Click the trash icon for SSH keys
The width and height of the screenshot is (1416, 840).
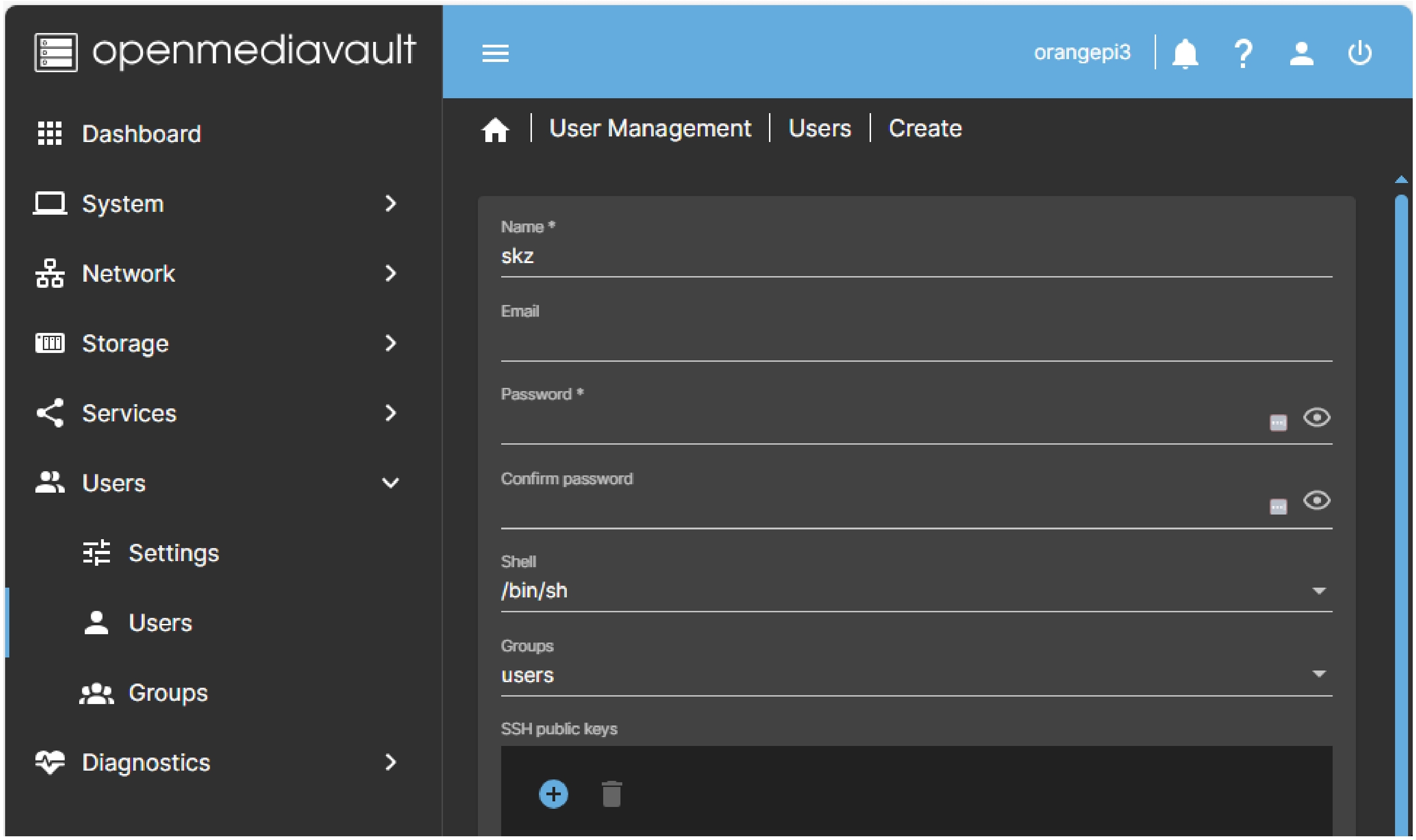612,793
